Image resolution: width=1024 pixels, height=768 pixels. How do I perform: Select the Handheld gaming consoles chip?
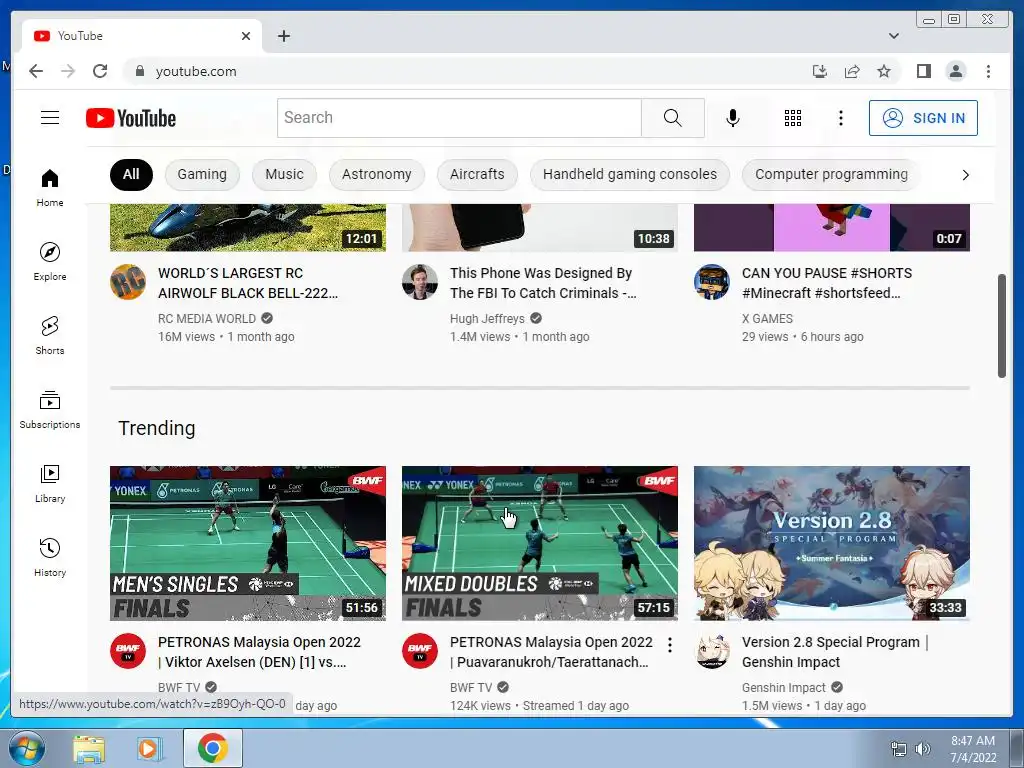pos(630,174)
